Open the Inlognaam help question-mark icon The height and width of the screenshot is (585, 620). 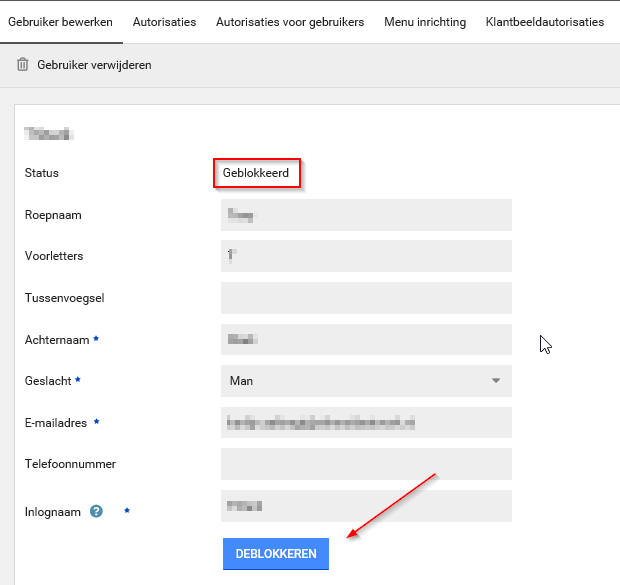(96, 511)
